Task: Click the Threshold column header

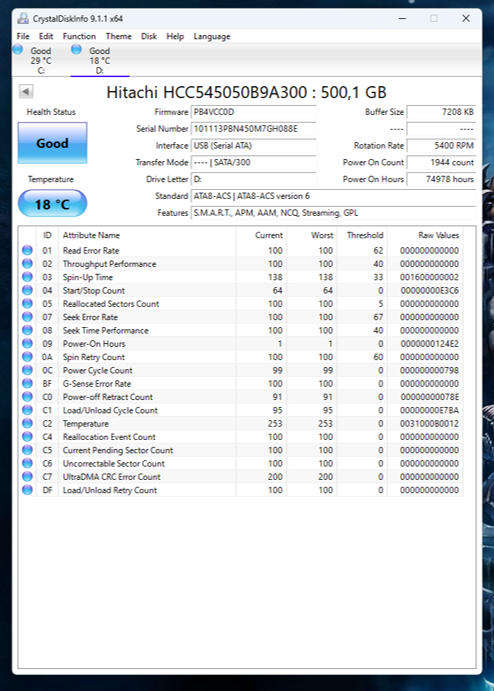Action: [x=365, y=235]
